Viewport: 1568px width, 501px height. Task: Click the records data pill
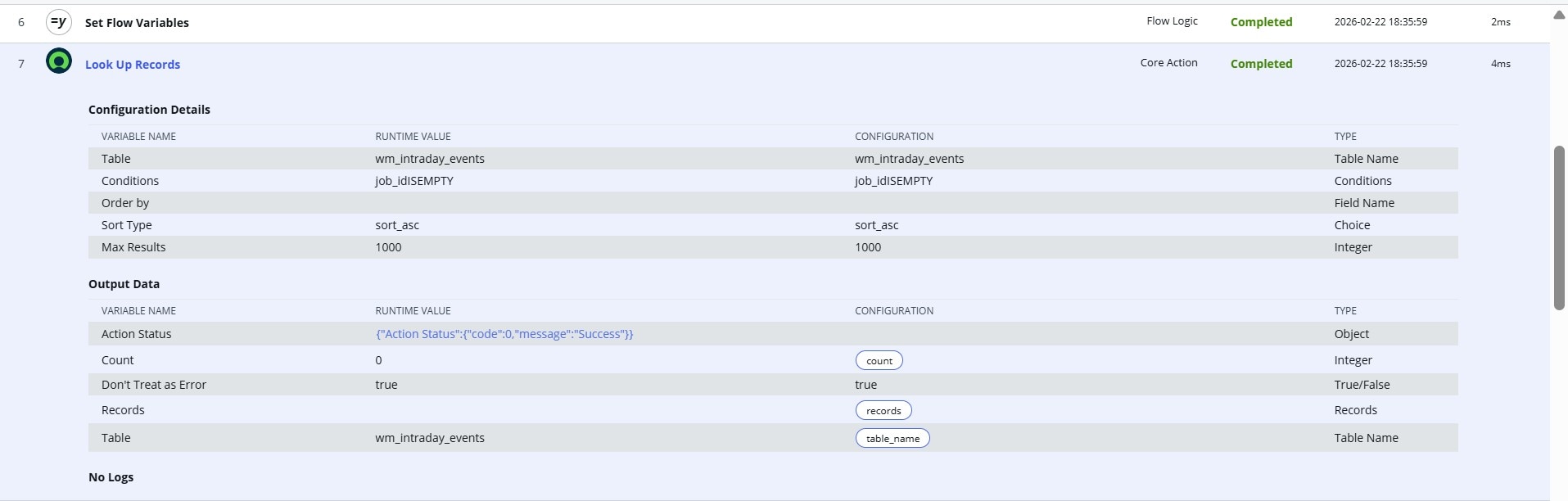[883, 411]
